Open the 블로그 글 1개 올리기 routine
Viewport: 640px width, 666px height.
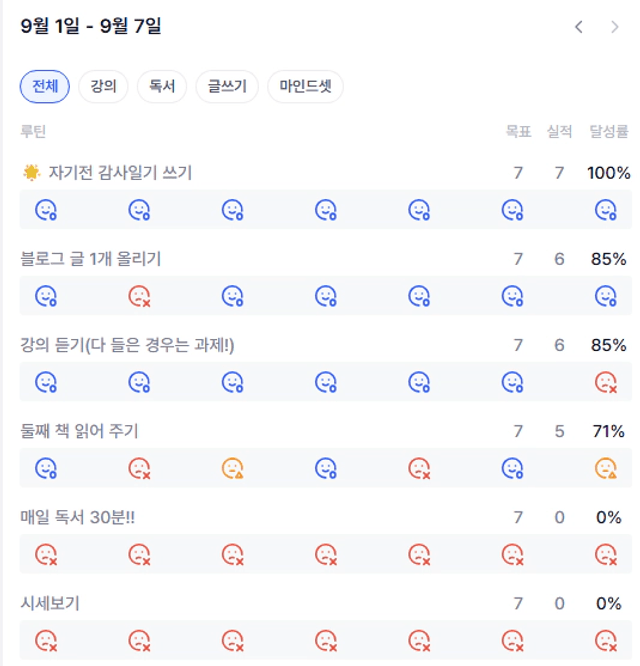point(91,259)
